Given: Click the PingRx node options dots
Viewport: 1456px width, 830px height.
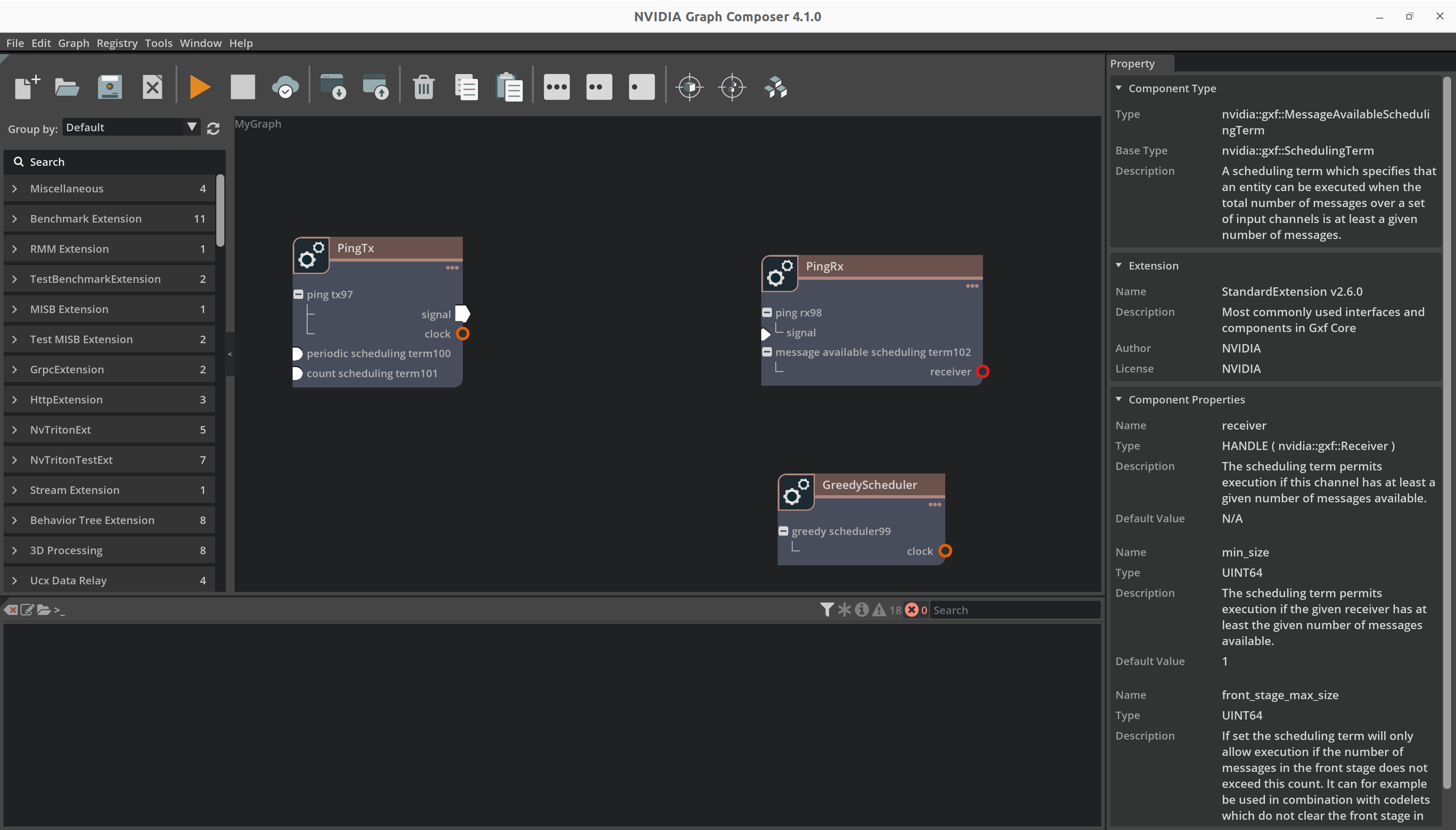Looking at the screenshot, I should (972, 286).
